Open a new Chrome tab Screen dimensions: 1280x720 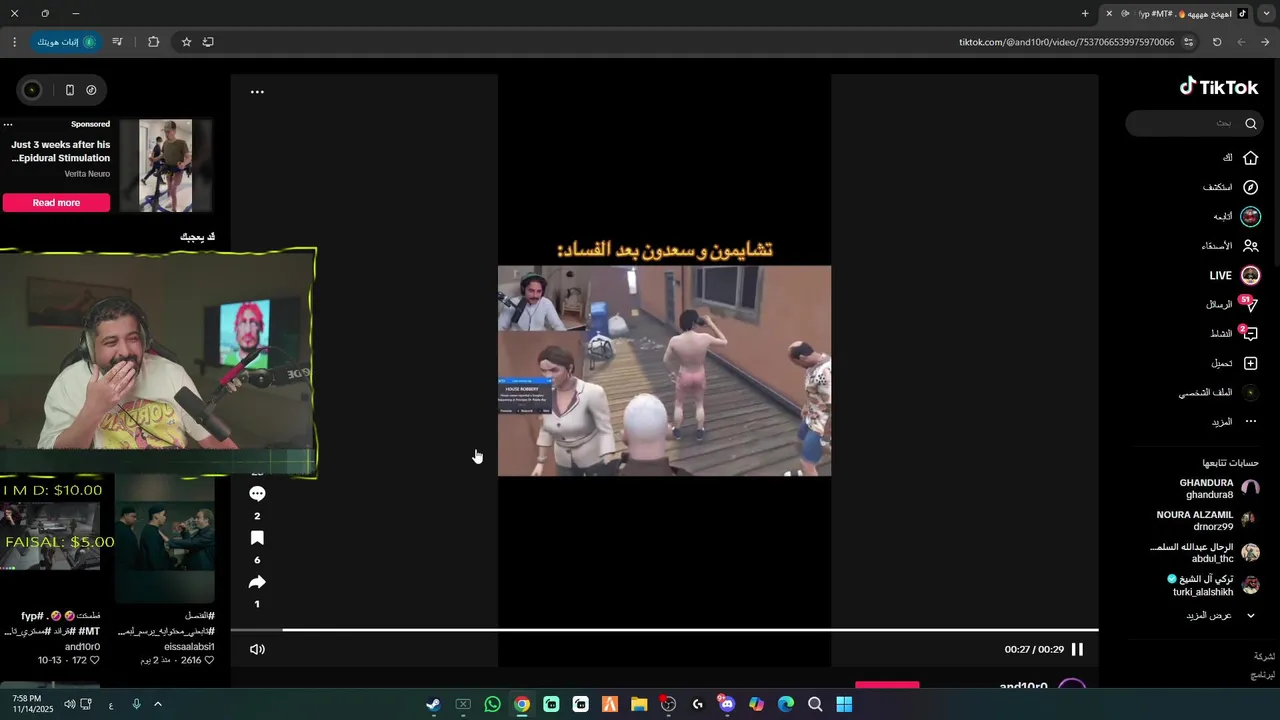(x=1085, y=14)
